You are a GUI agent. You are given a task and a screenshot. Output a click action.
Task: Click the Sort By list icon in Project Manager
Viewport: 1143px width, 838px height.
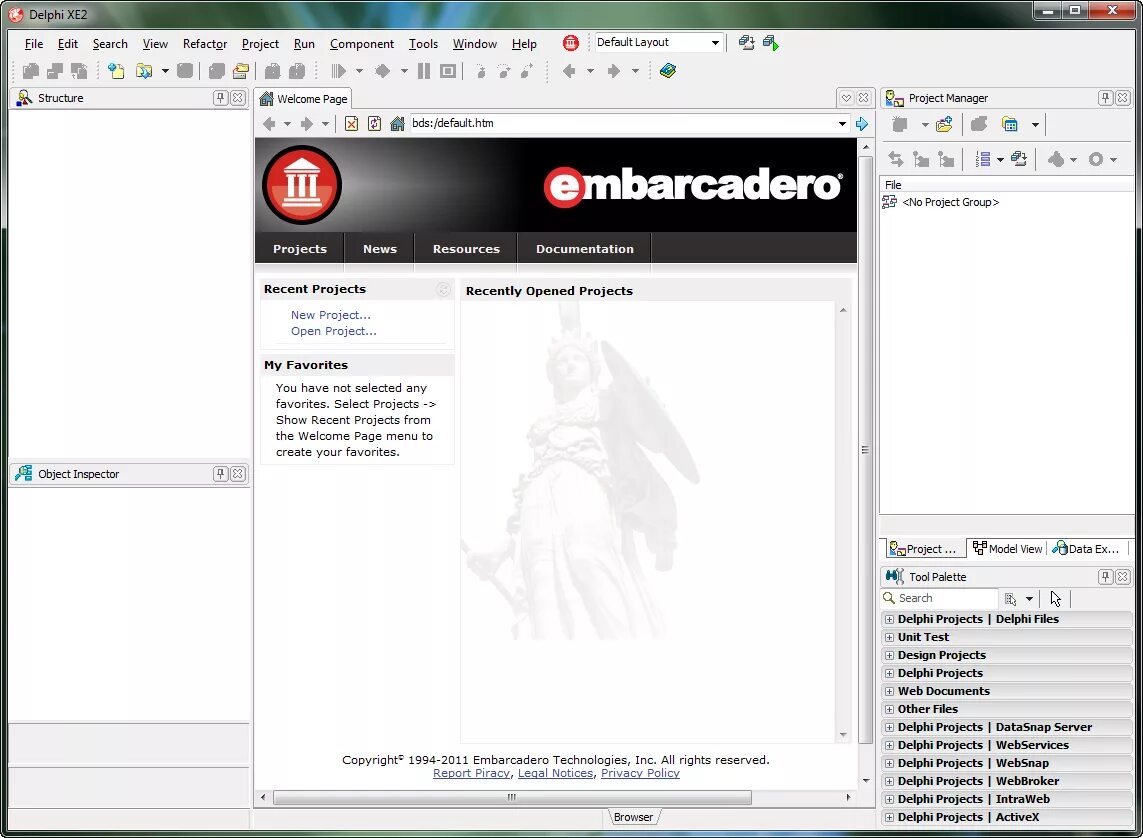click(983, 159)
